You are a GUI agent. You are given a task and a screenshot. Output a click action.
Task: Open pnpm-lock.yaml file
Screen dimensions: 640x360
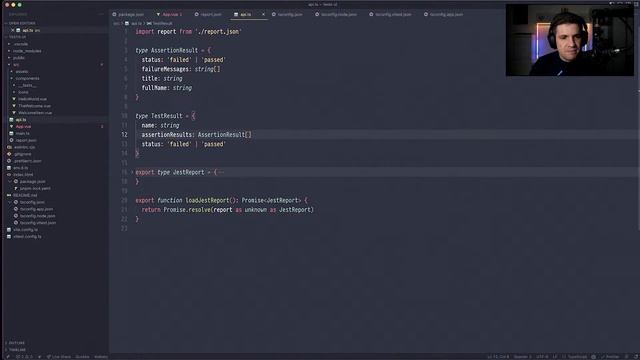(35, 189)
